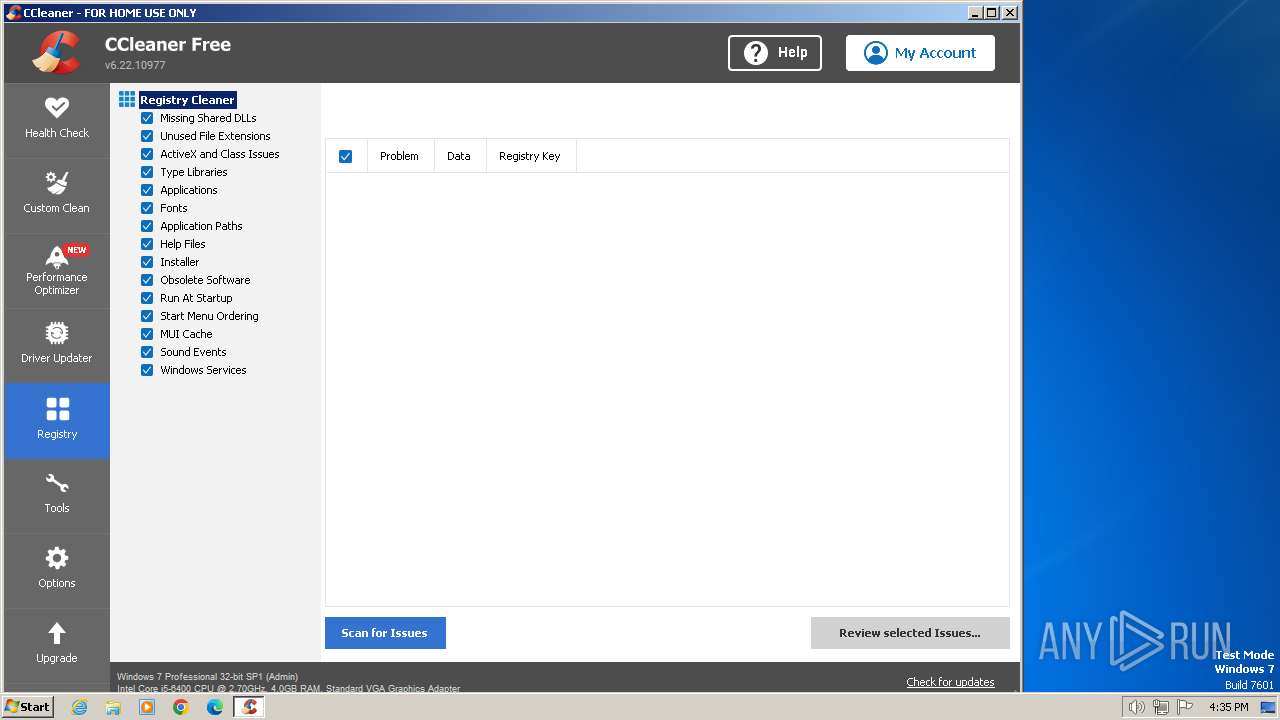Screen dimensions: 1280x720
Task: Open the Driver Updater section
Action: 57,345
